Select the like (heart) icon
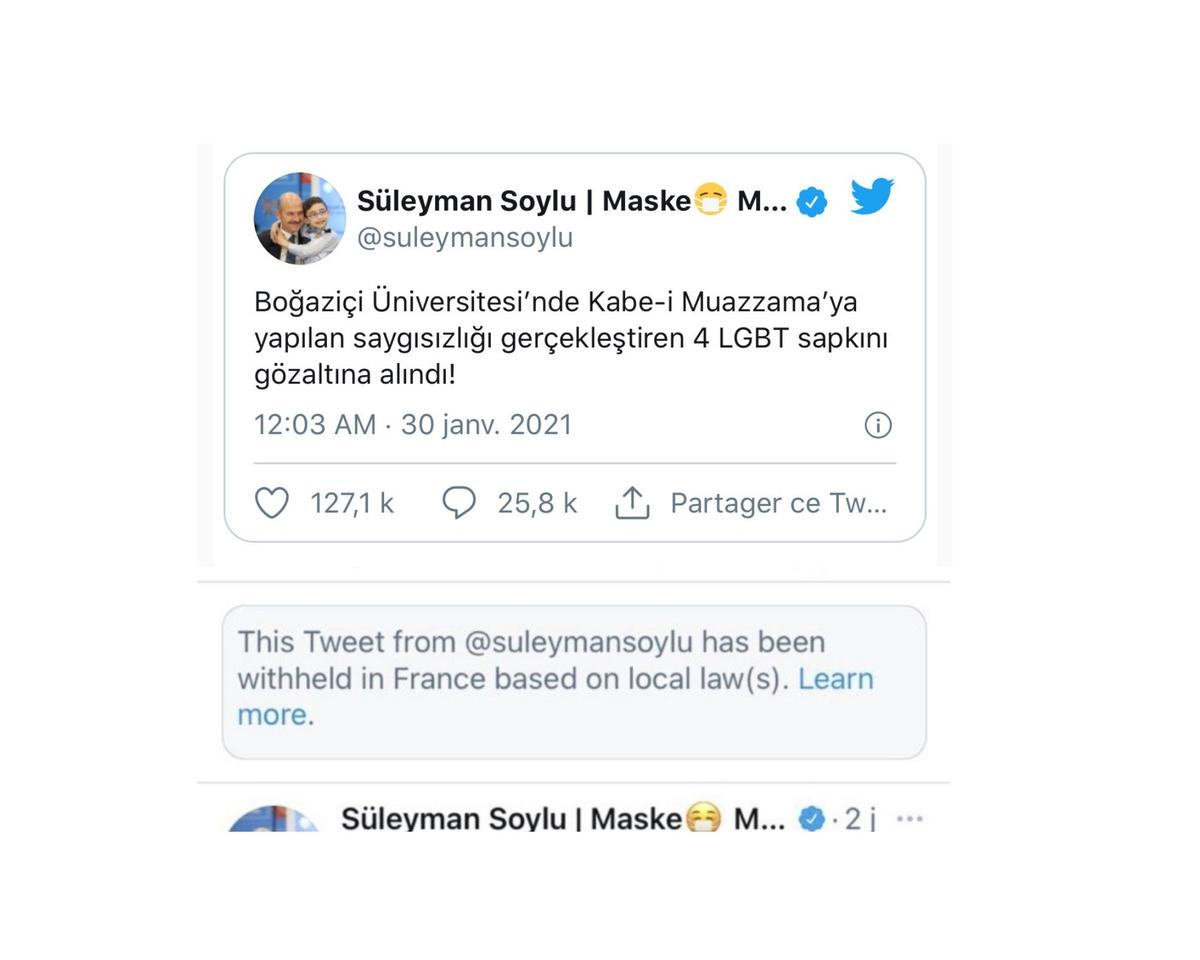Image resolution: width=1200 pixels, height=960 pixels. pos(272,503)
